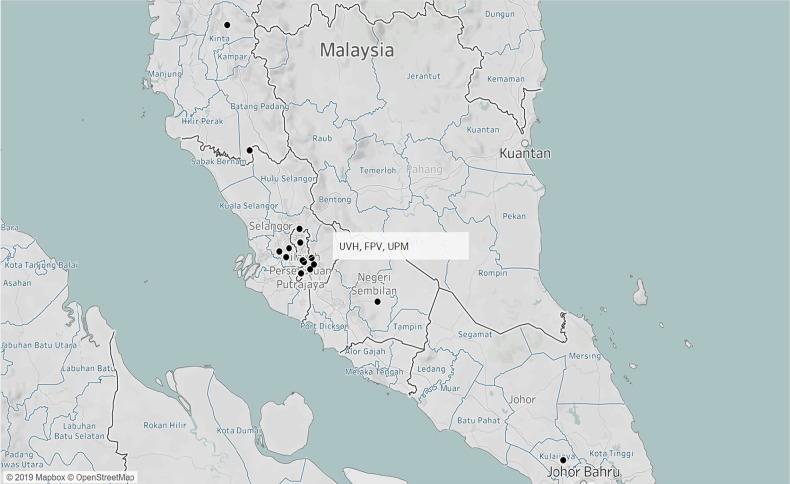Click the Pahang state label
The image size is (790, 484).
pyautogui.click(x=423, y=170)
